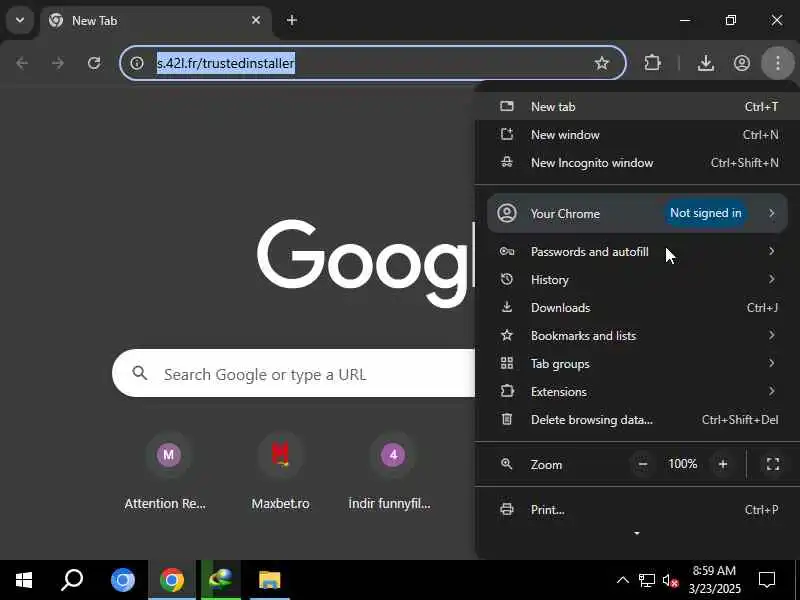Show hidden system tray icons
This screenshot has width=800, height=600.
622,580
